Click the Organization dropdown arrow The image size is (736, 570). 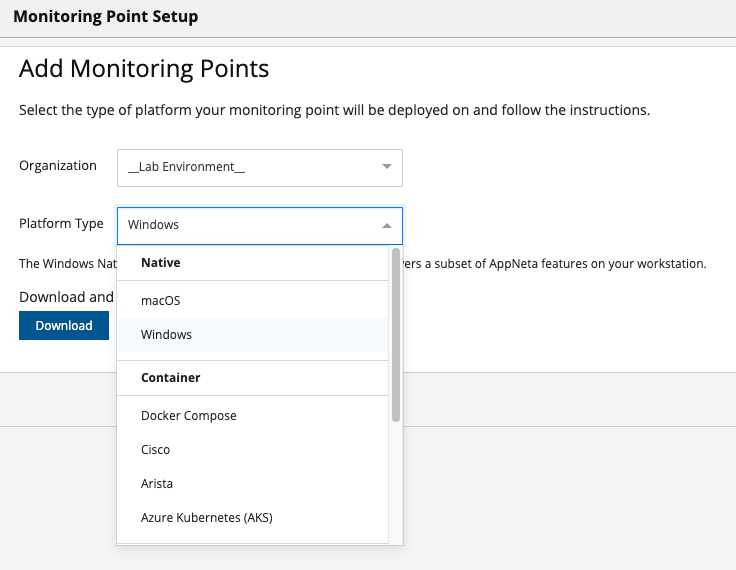tap(387, 167)
